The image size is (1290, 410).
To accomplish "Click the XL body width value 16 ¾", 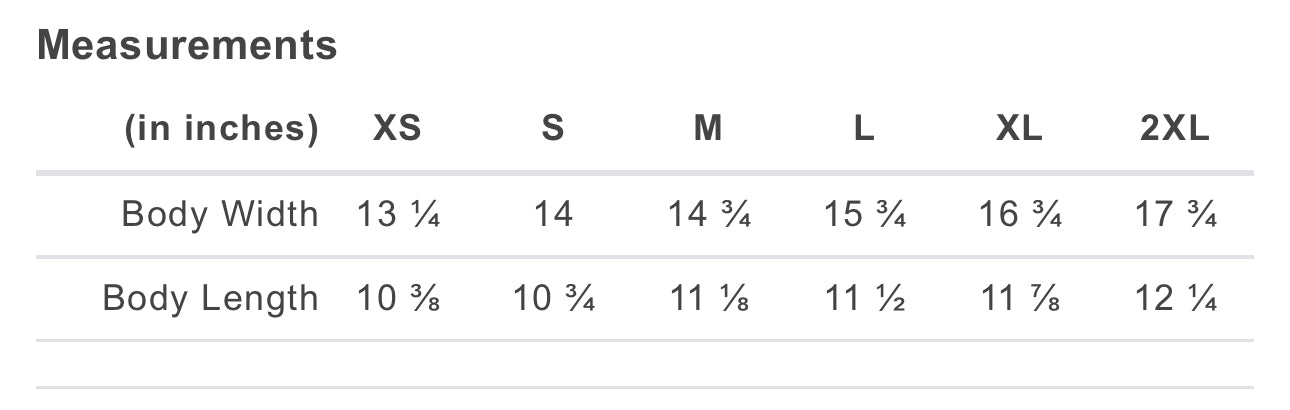I will (x=1020, y=214).
